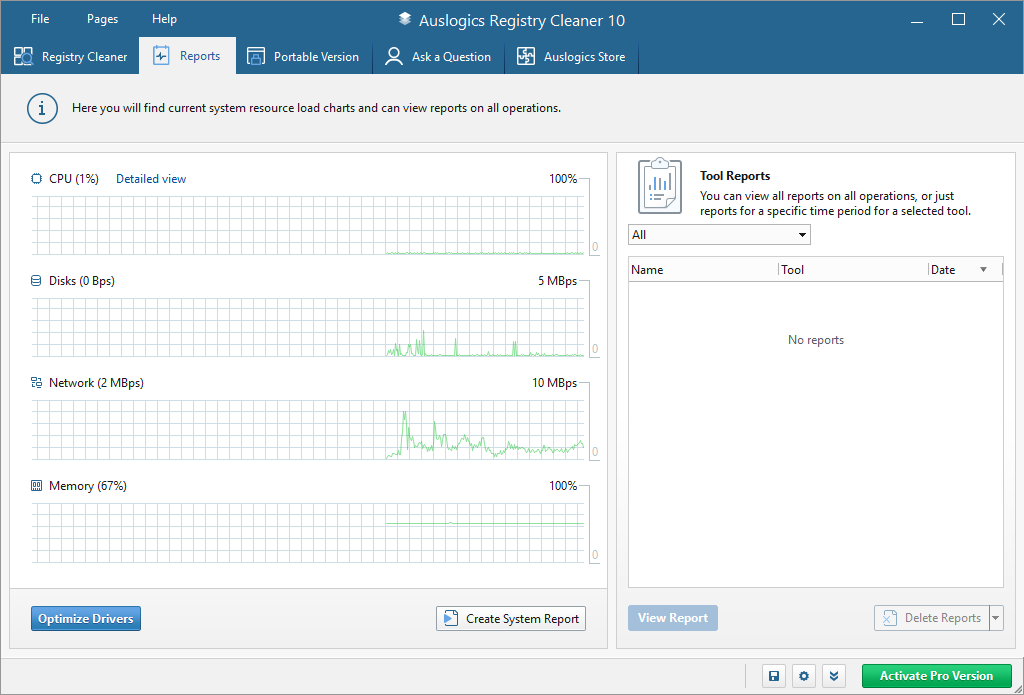The width and height of the screenshot is (1024, 695).
Task: Click the info icon in the banner
Action: (41, 108)
